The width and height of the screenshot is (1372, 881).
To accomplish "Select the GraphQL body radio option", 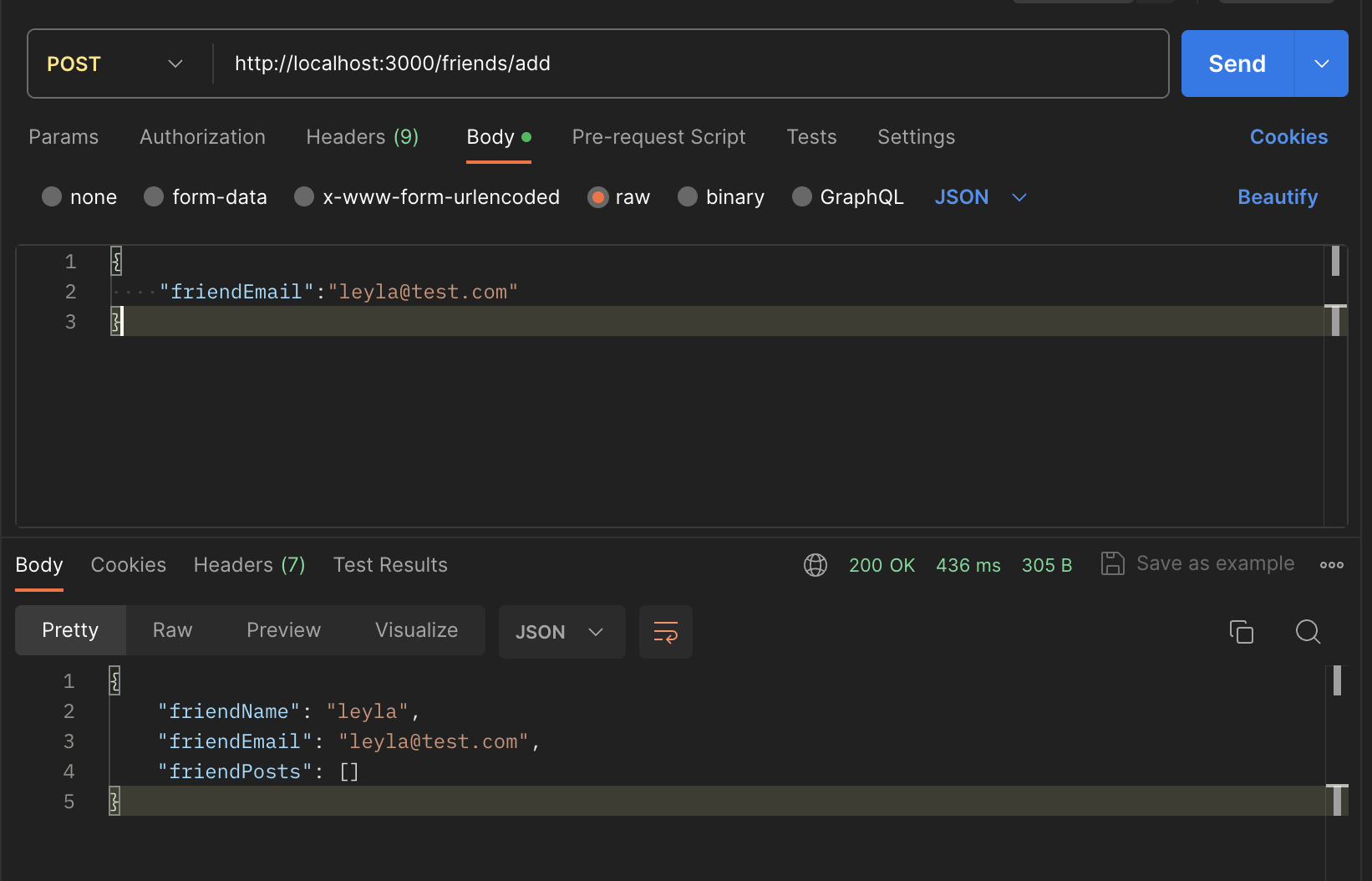I will click(x=802, y=196).
